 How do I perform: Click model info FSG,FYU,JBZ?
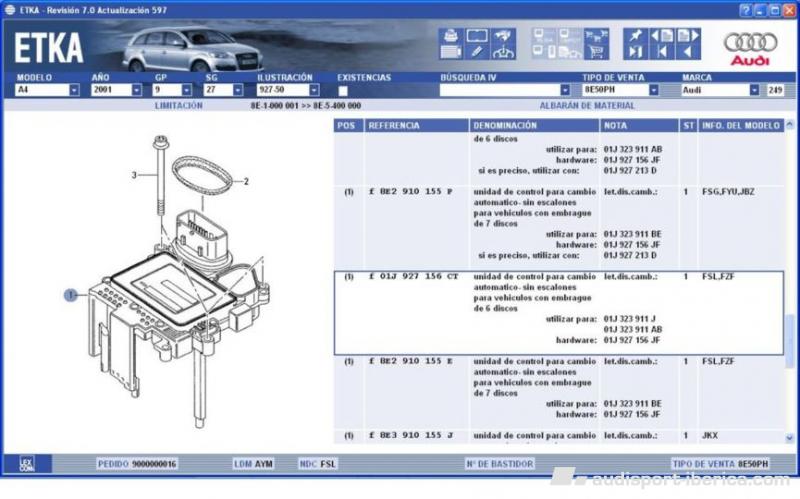click(728, 192)
